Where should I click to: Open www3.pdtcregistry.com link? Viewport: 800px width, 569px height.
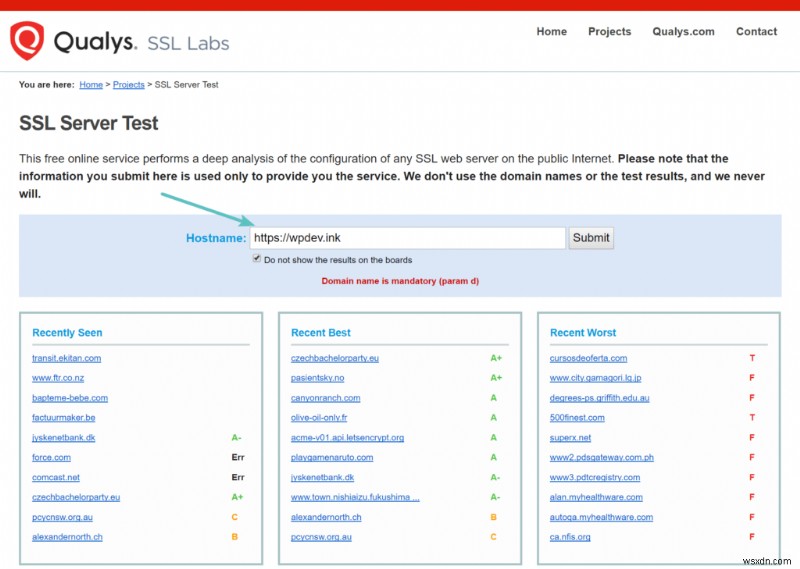595,478
